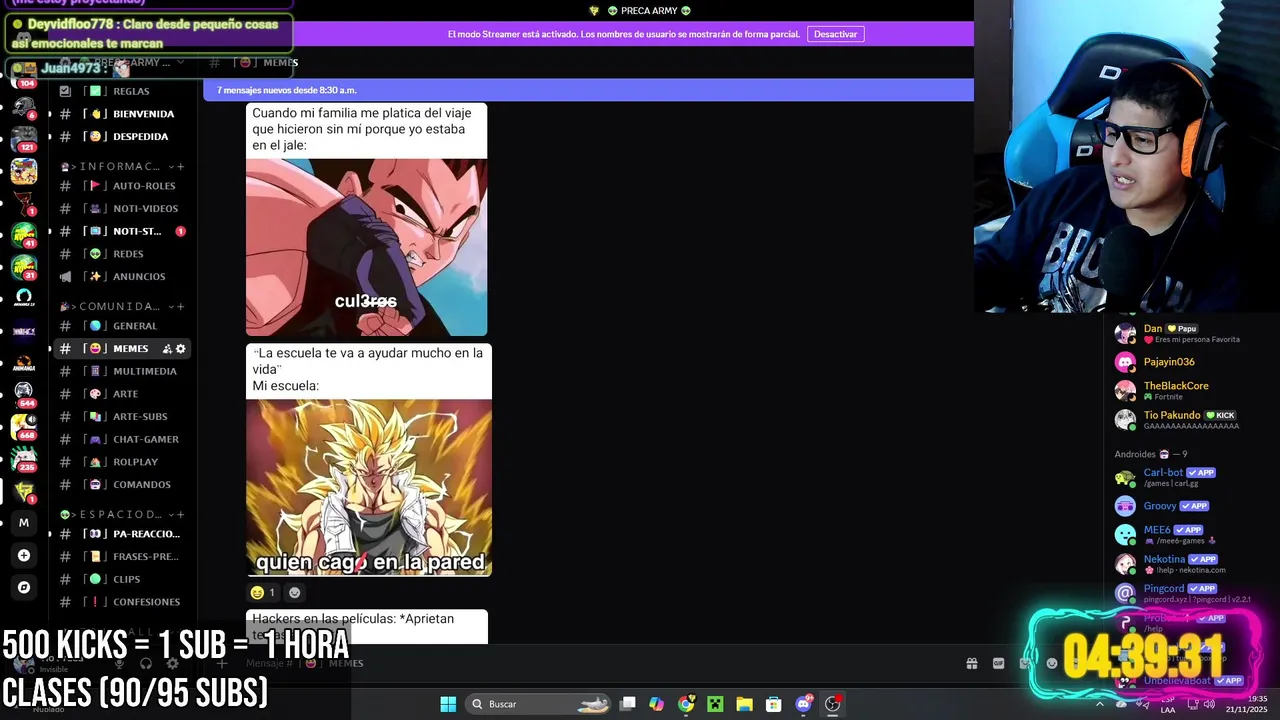This screenshot has height=720, width=1280.
Task: Open the FRASES-PRE channel
Action: point(120,556)
